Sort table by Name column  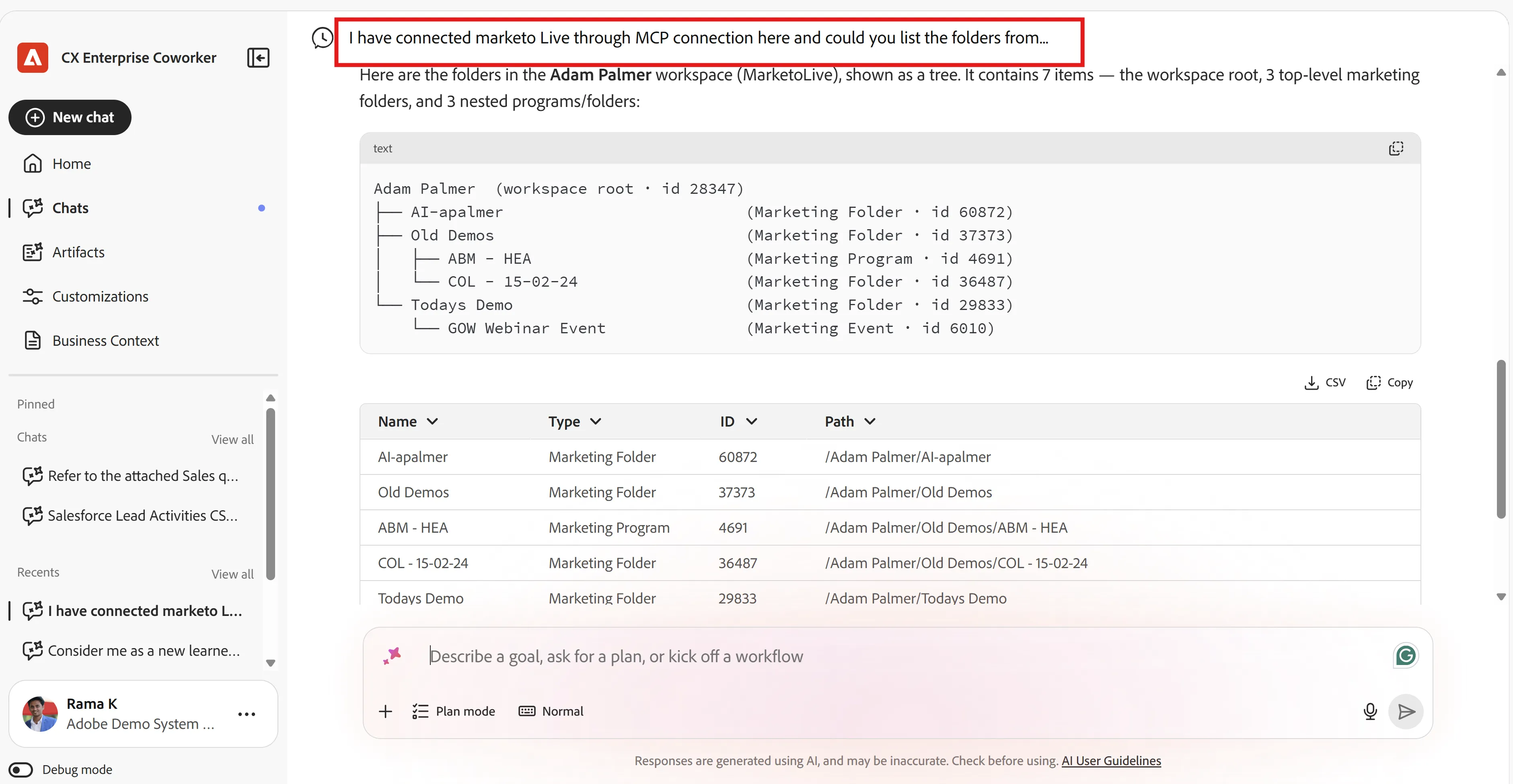pos(408,422)
